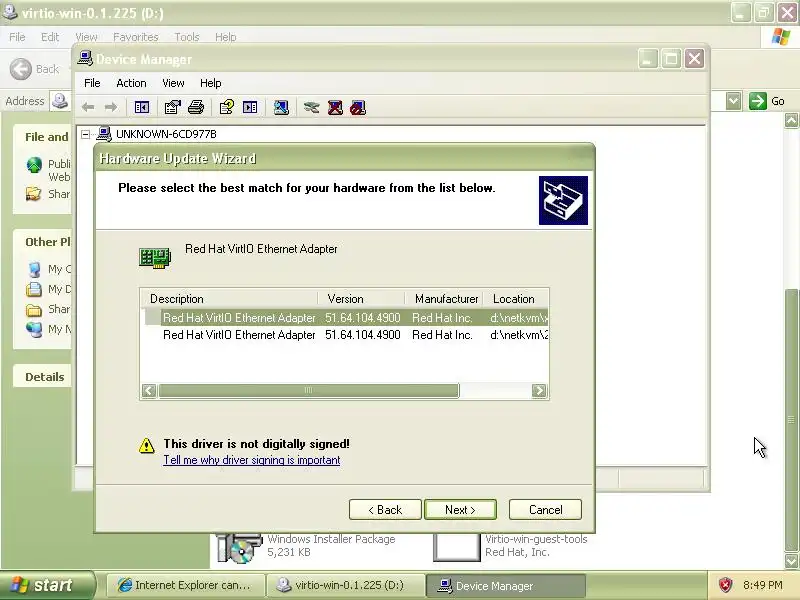This screenshot has width=800, height=600.
Task: Open Device Manager View menu
Action: pos(173,83)
